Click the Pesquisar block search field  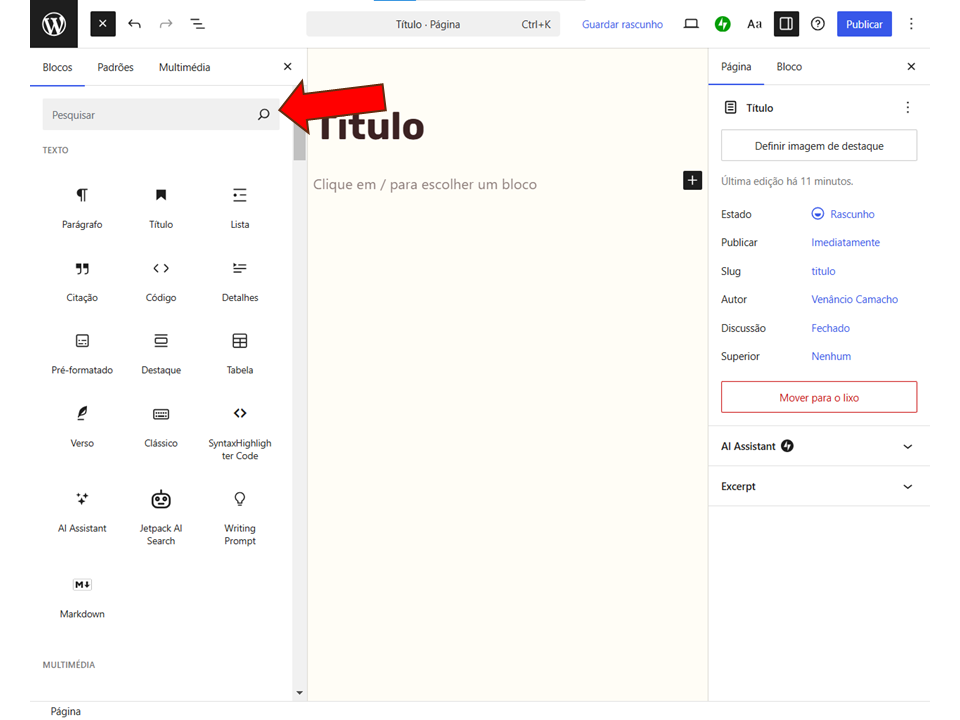coord(150,115)
